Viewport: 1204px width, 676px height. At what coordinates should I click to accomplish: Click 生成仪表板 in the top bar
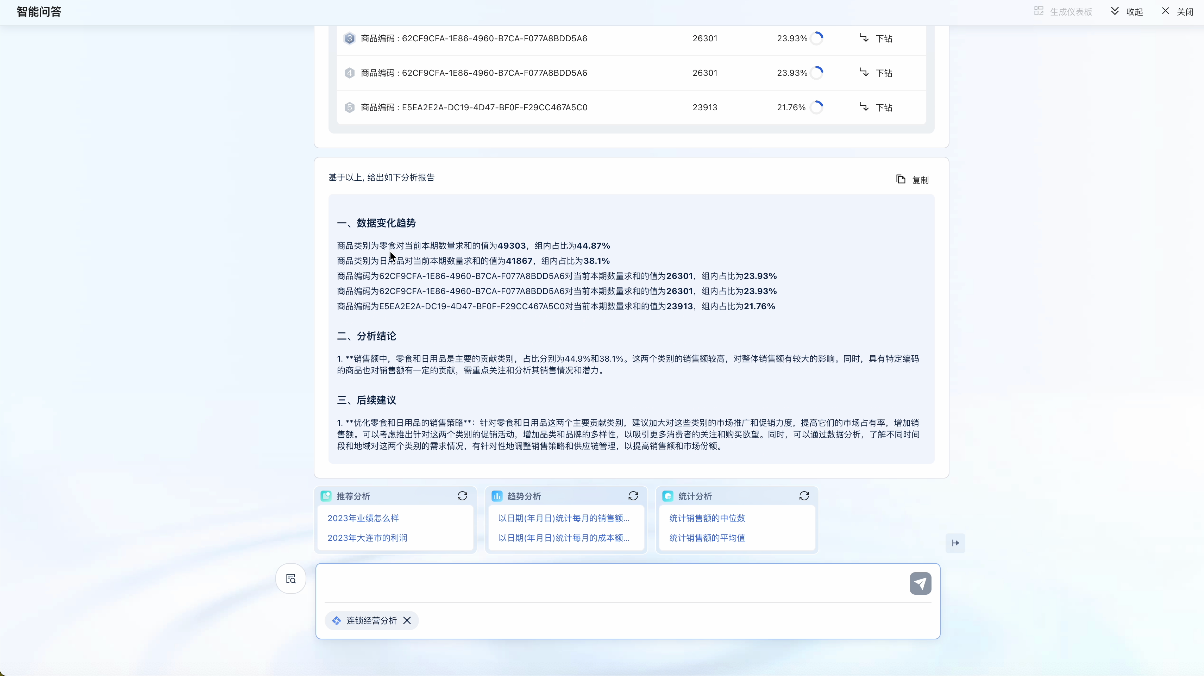(x=1063, y=11)
